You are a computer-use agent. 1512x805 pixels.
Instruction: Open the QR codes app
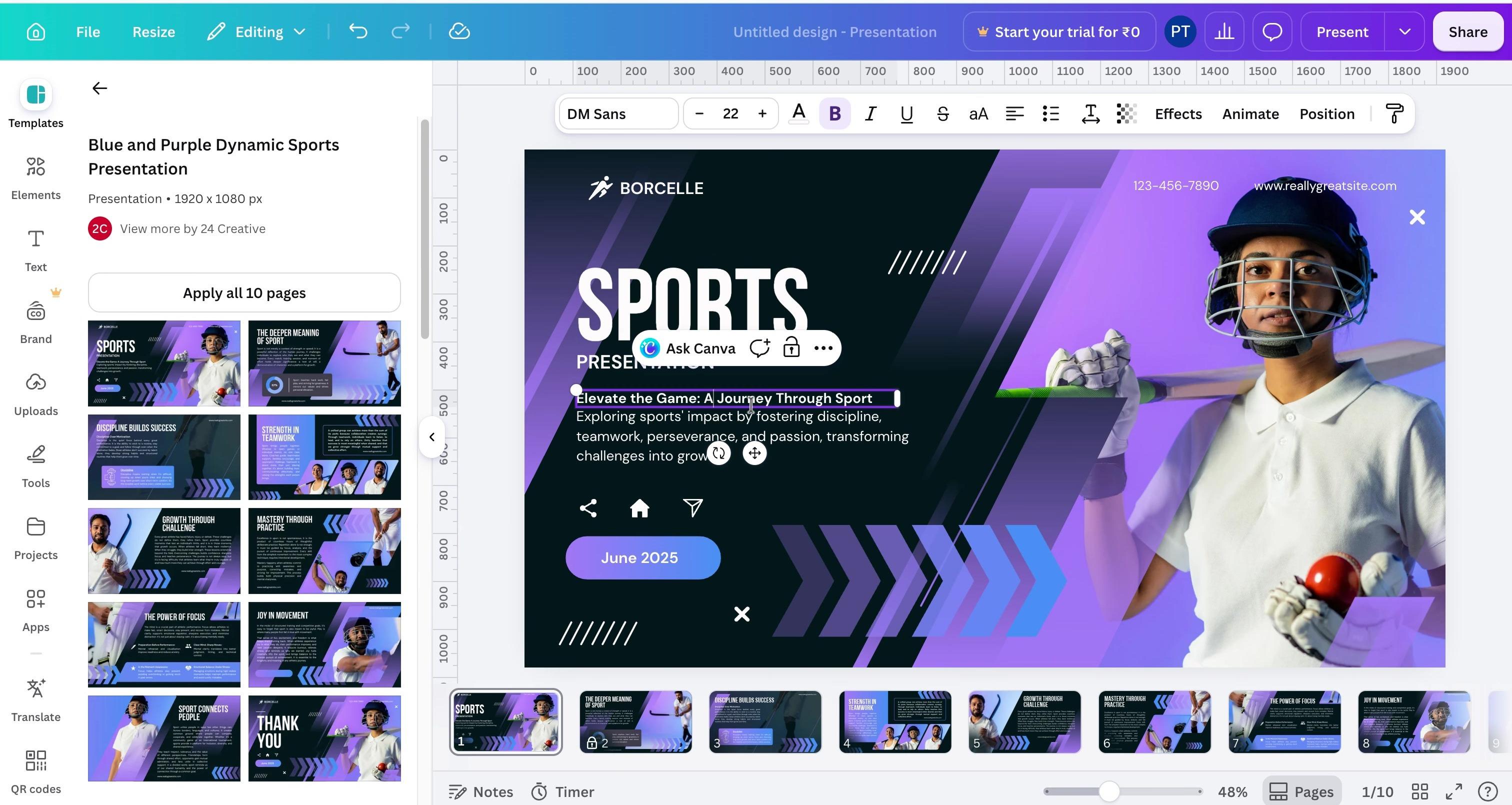tap(36, 772)
